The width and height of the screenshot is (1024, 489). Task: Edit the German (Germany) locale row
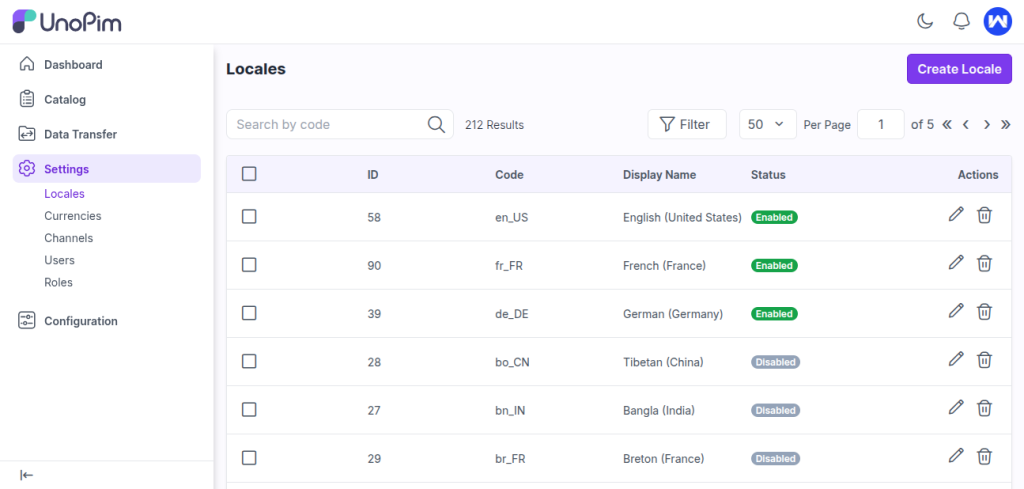pyautogui.click(x=956, y=311)
